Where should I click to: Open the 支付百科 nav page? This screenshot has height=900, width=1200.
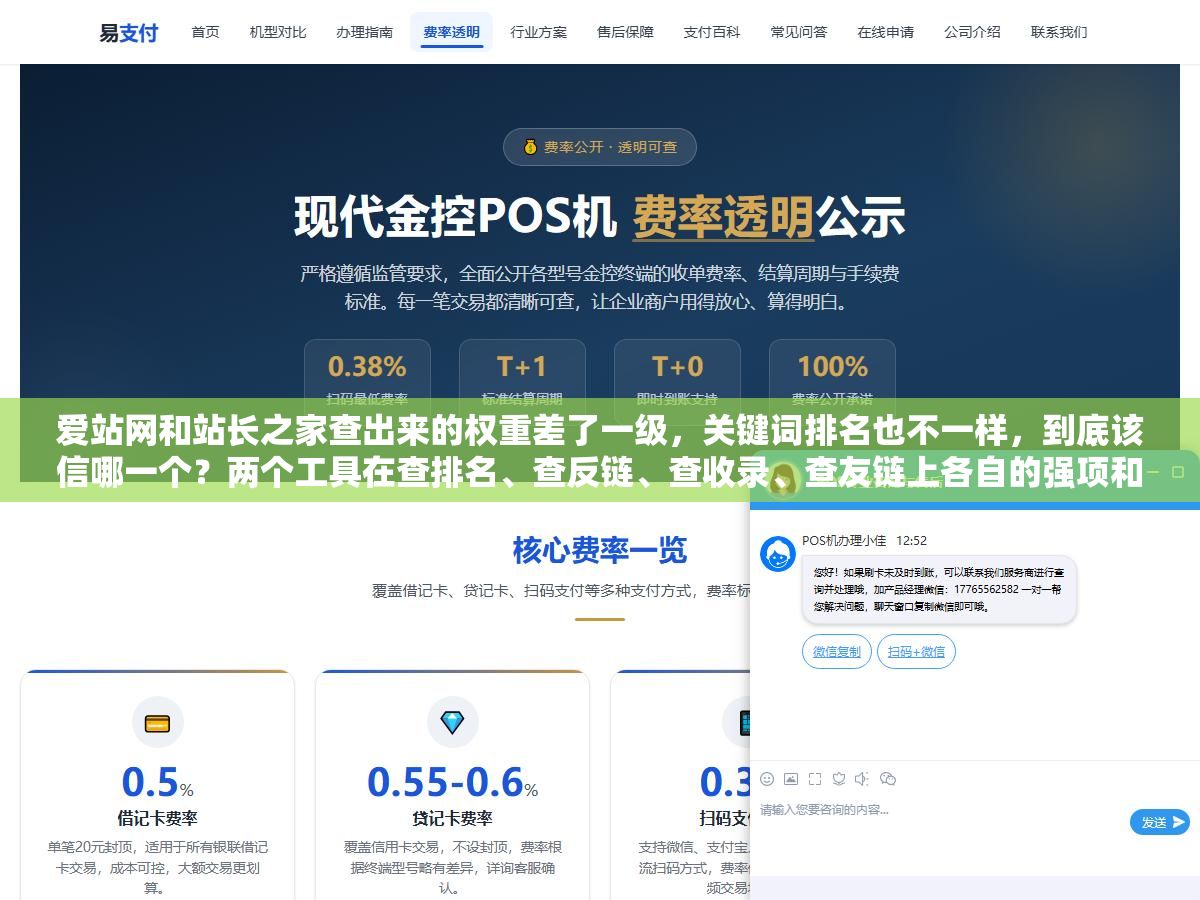click(712, 32)
